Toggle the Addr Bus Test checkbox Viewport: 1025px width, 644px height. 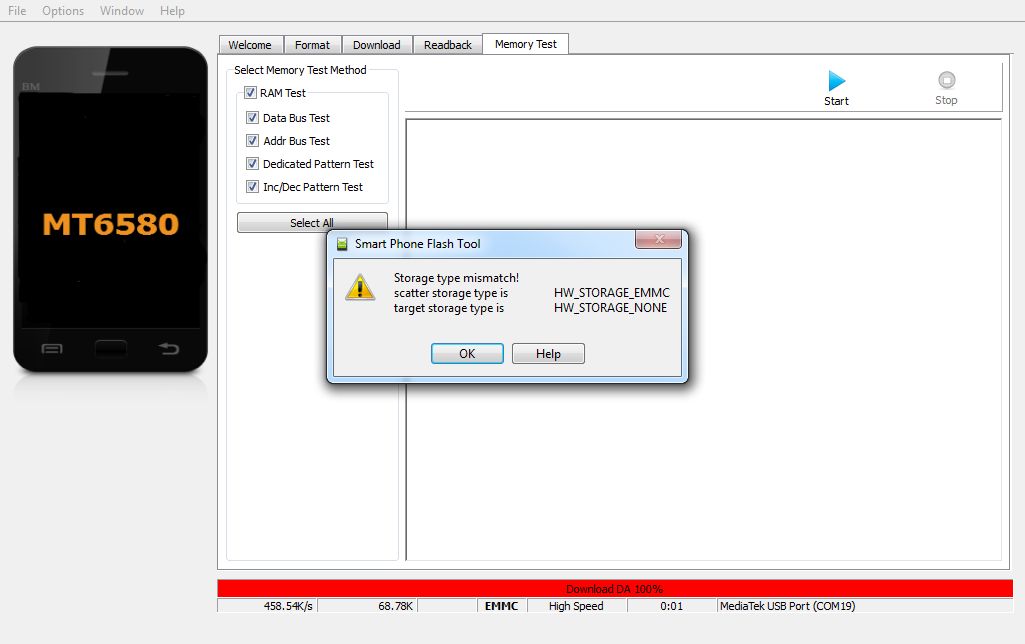pyautogui.click(x=252, y=141)
